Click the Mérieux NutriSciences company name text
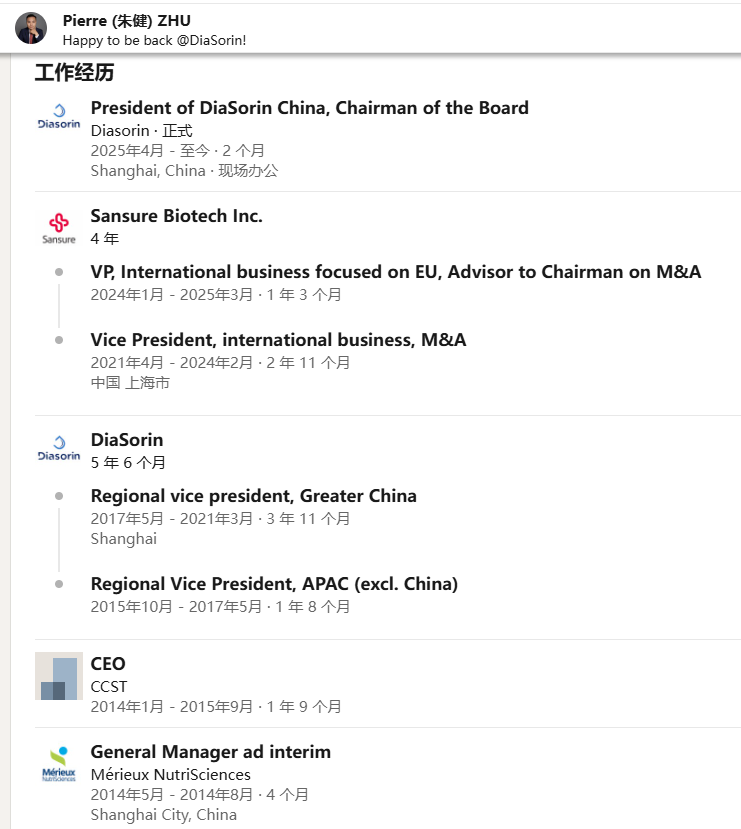741x829 pixels. point(170,775)
